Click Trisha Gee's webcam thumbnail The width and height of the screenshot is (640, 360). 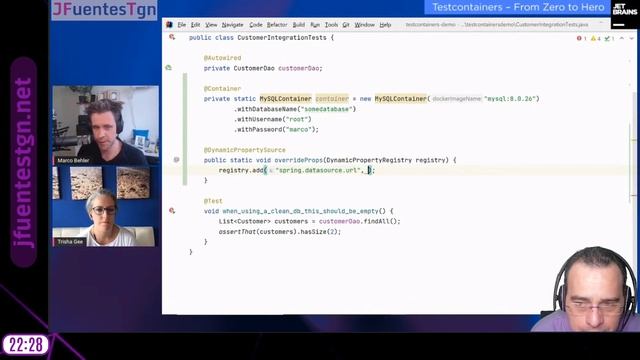pyautogui.click(x=104, y=206)
